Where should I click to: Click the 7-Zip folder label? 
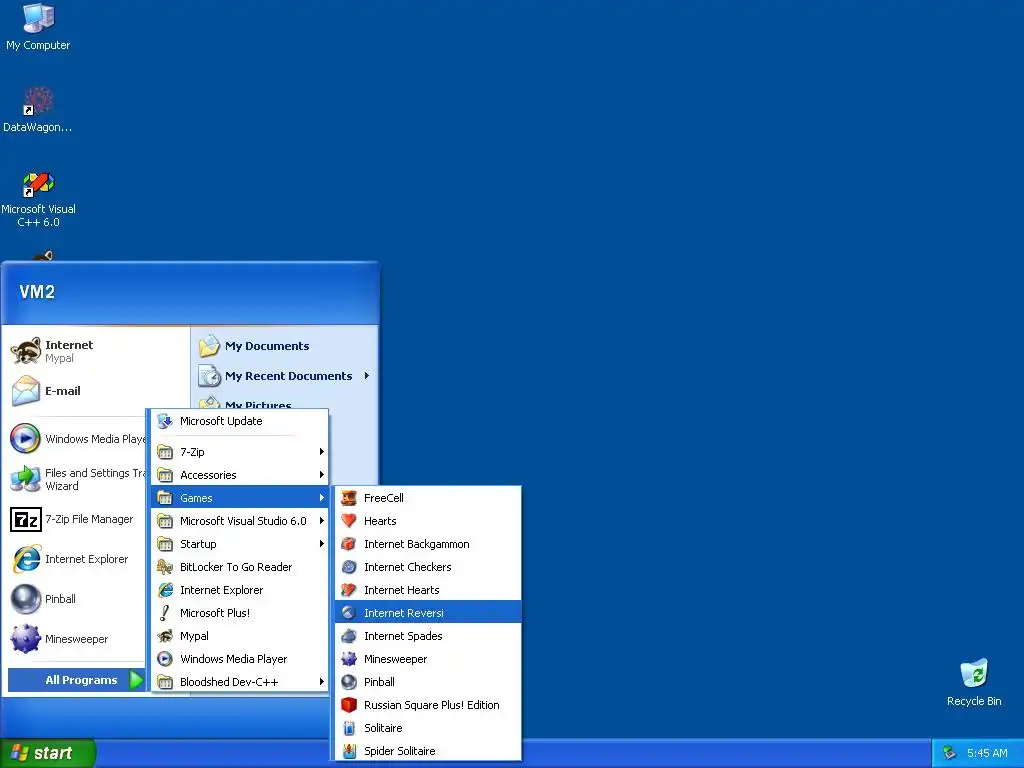(192, 452)
